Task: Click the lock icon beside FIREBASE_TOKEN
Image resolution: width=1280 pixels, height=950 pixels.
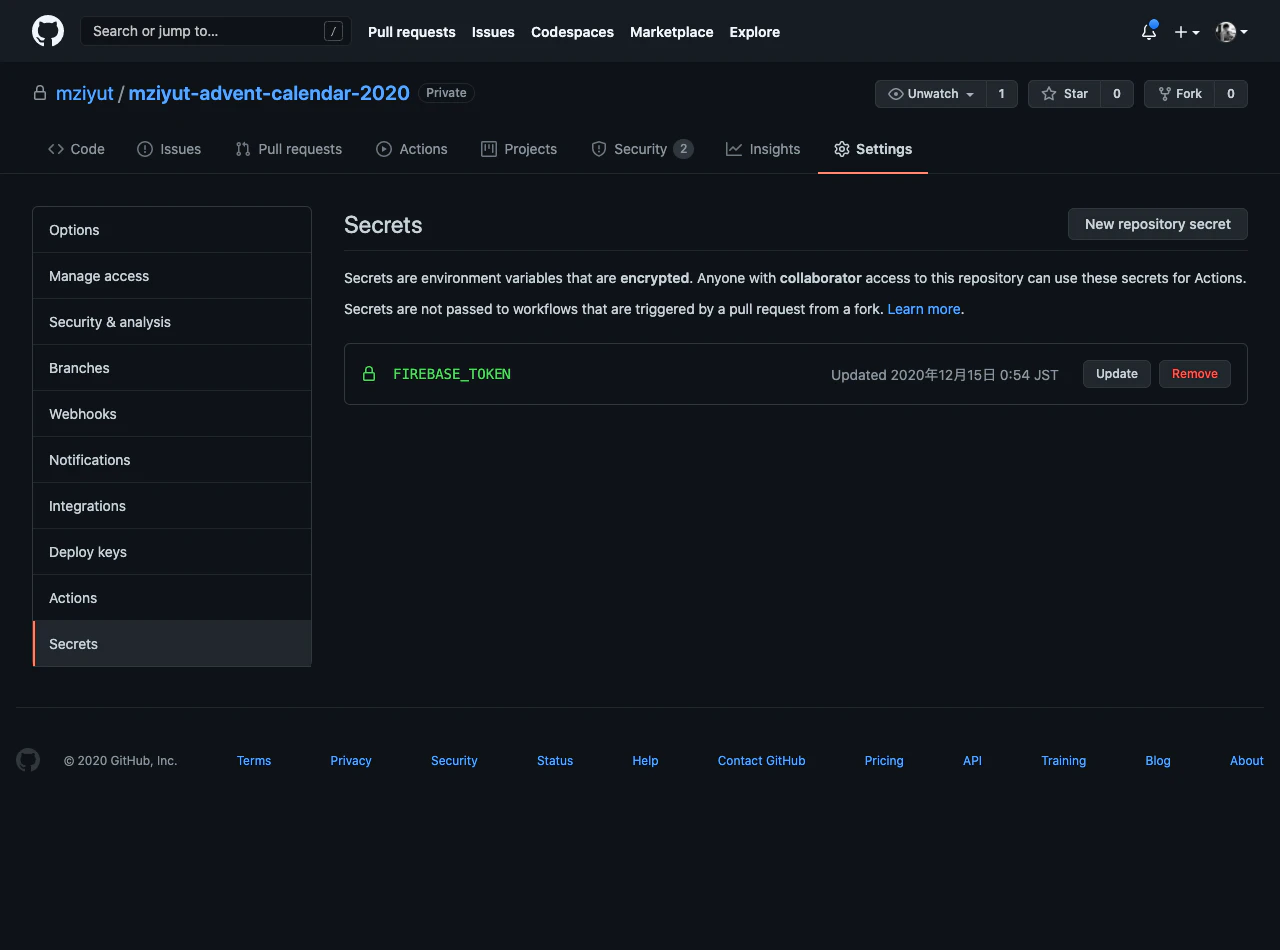Action: pyautogui.click(x=369, y=373)
